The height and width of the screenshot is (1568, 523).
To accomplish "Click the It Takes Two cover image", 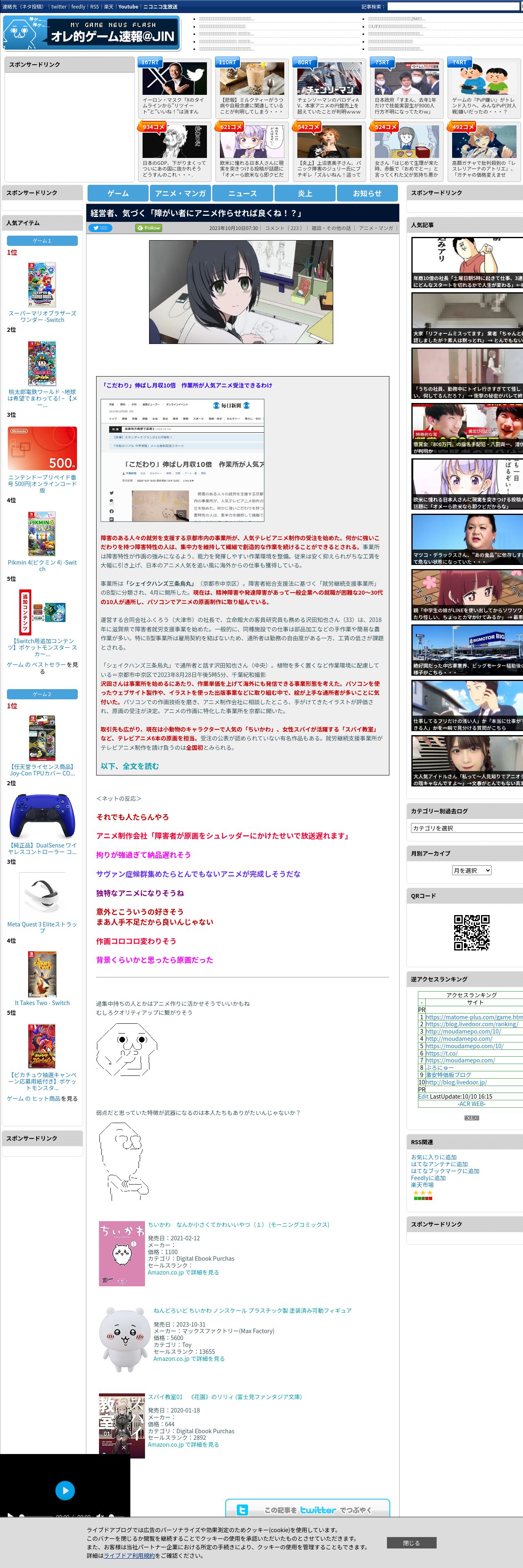I will tap(42, 974).
